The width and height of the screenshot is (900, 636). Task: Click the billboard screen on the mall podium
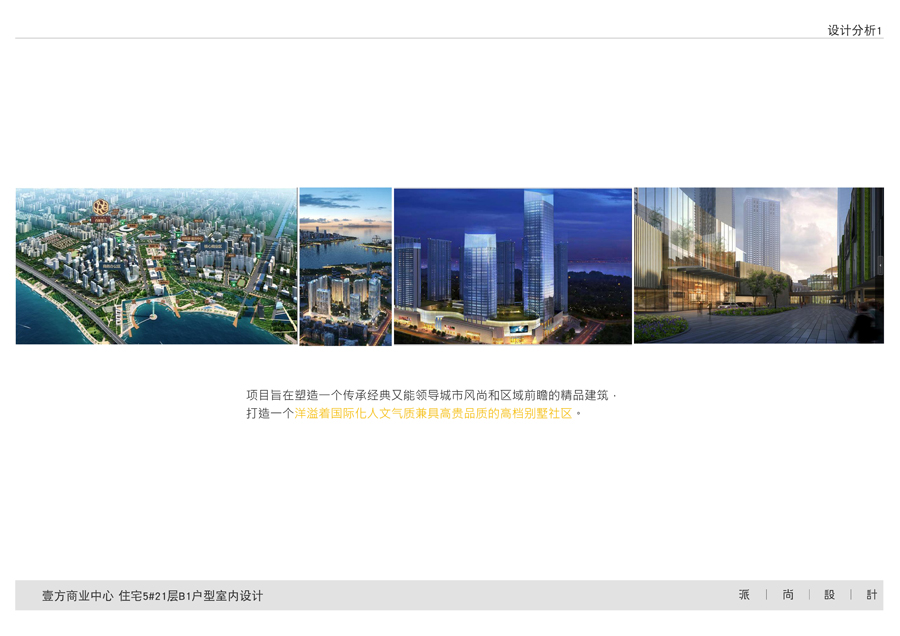(x=519, y=329)
